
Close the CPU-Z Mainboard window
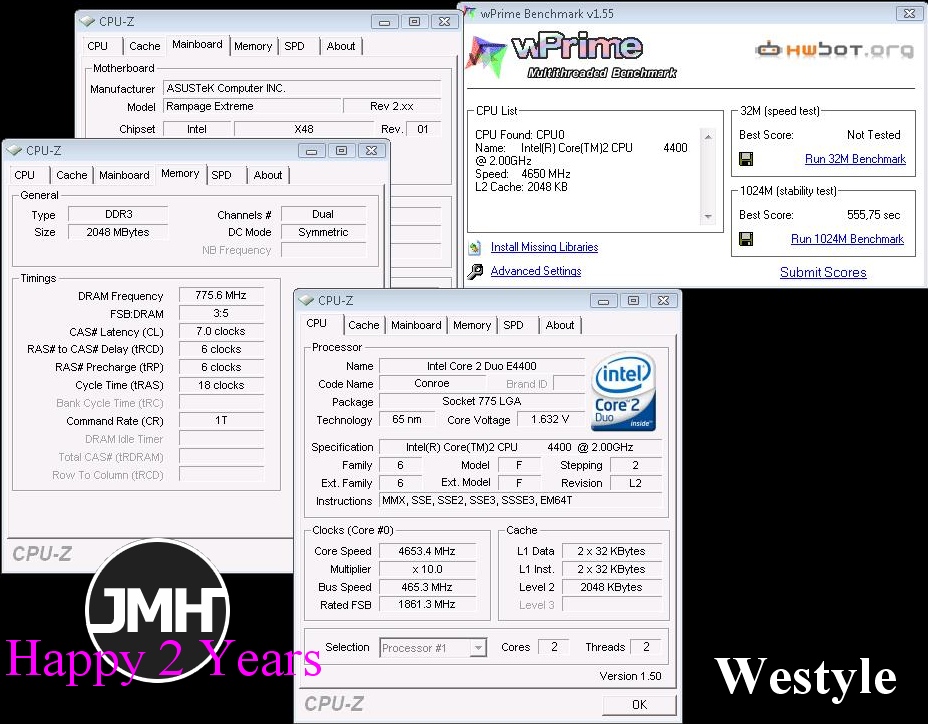point(444,22)
